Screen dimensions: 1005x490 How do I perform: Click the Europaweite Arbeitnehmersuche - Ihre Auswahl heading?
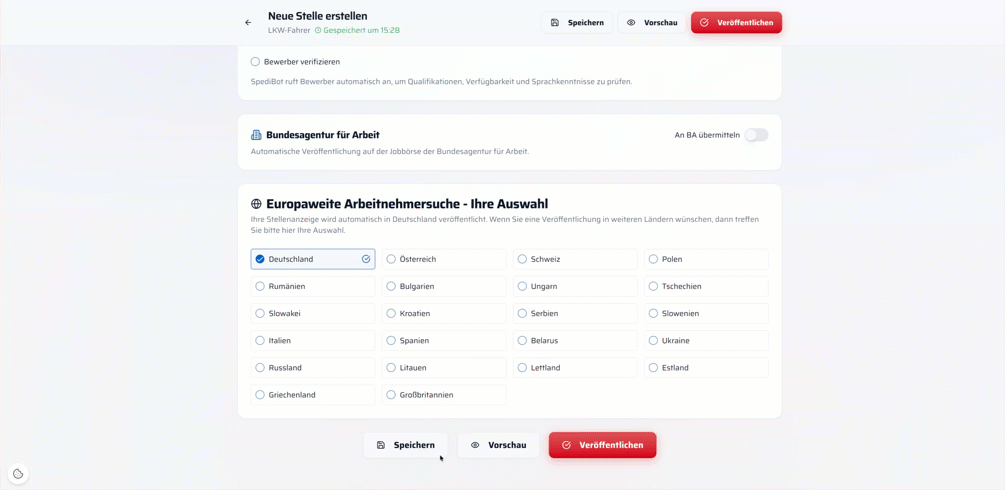407,204
